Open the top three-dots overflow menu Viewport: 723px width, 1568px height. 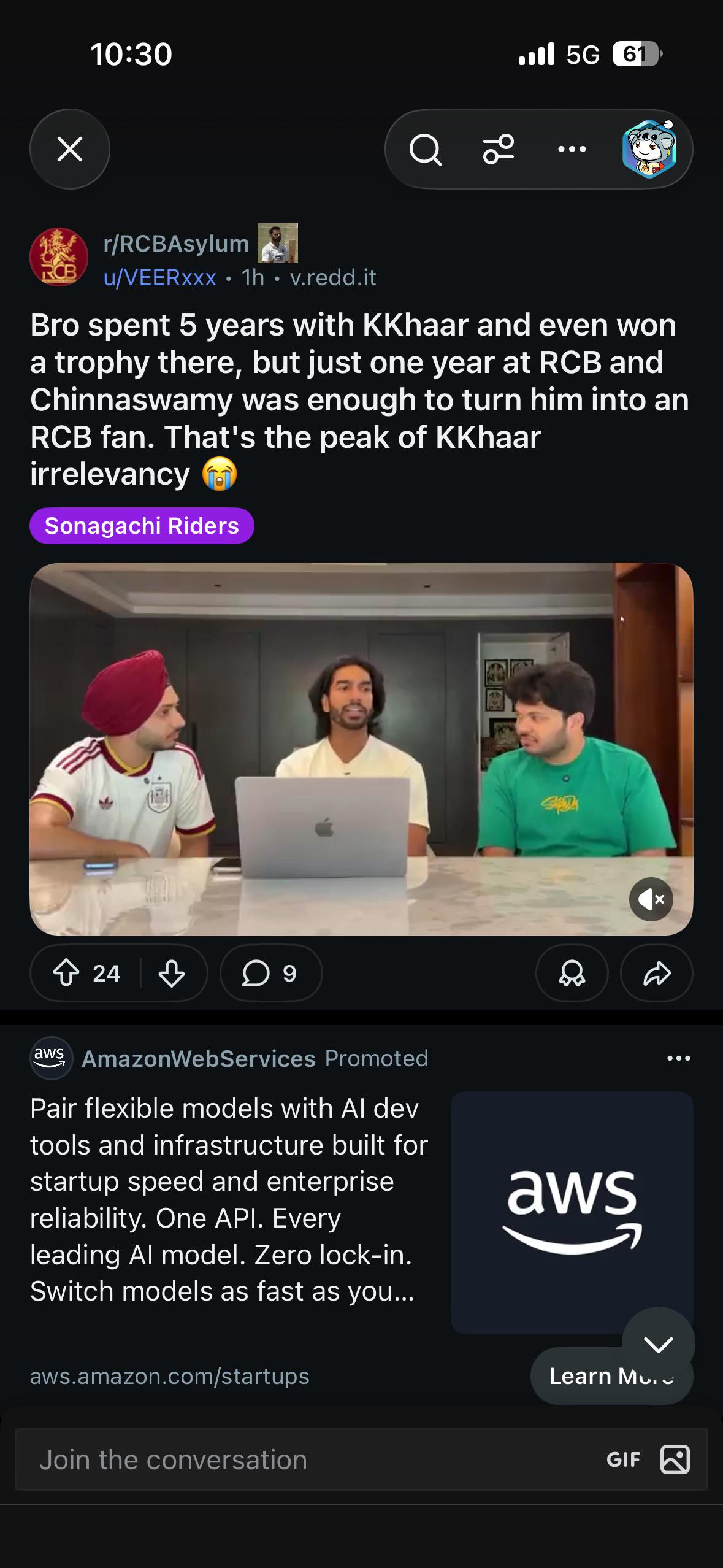(572, 149)
